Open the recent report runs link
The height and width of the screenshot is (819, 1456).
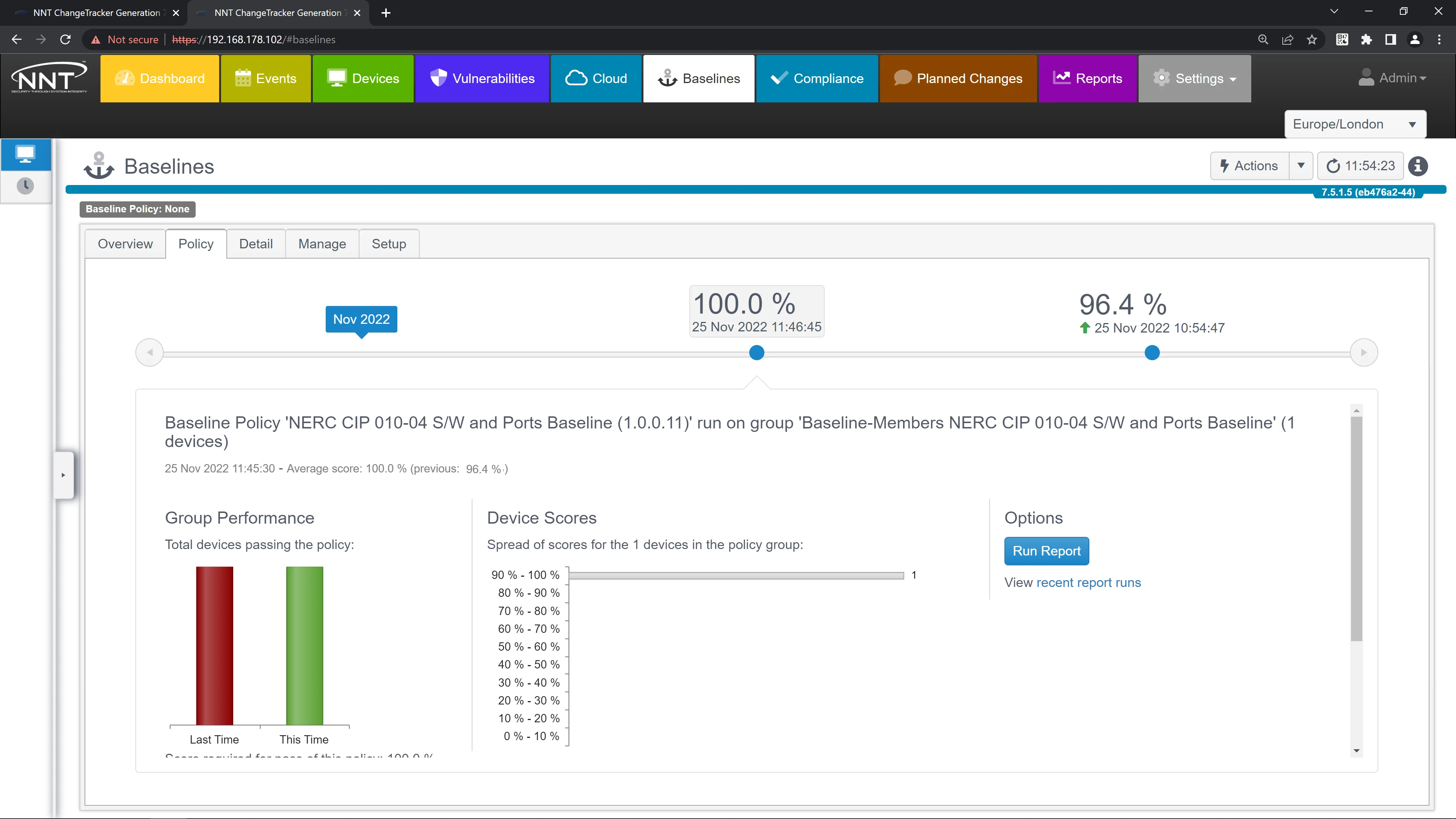1089,583
